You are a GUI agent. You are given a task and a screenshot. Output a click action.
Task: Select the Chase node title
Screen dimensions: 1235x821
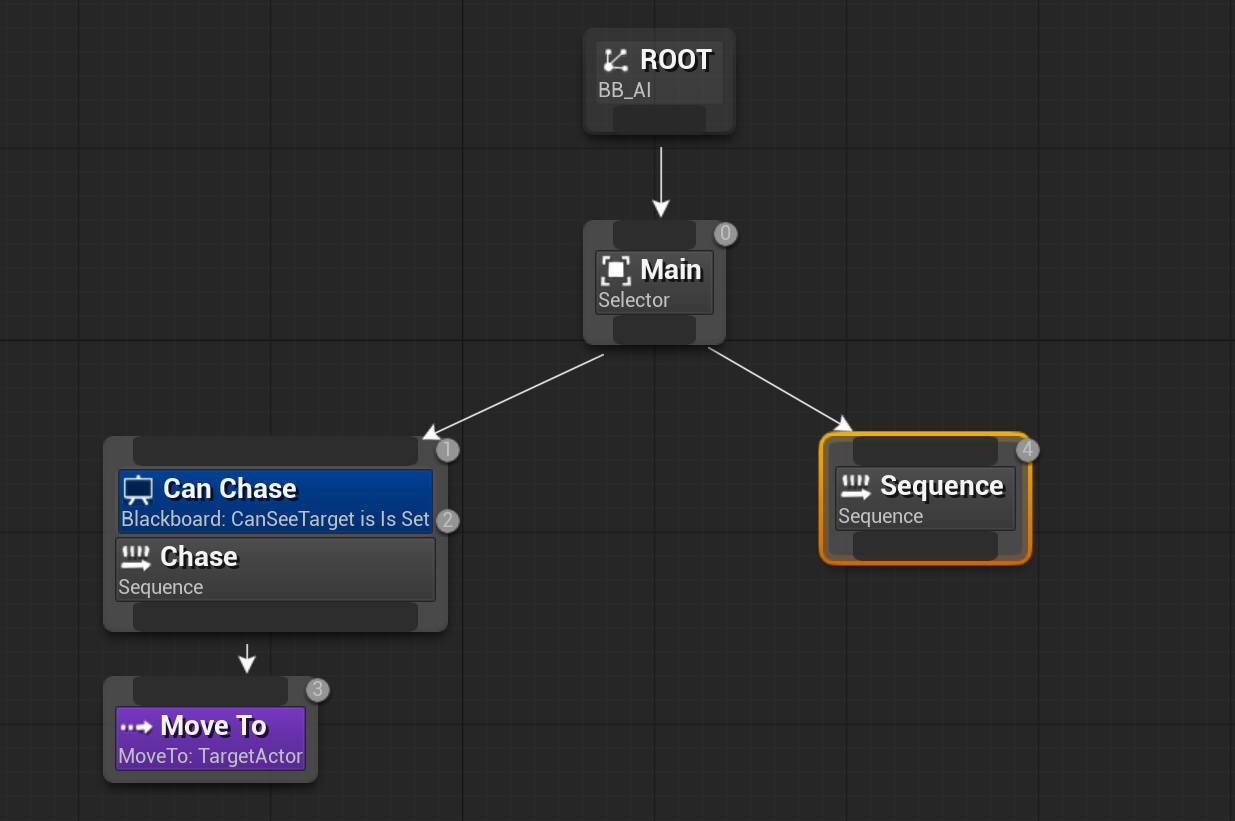tap(199, 557)
